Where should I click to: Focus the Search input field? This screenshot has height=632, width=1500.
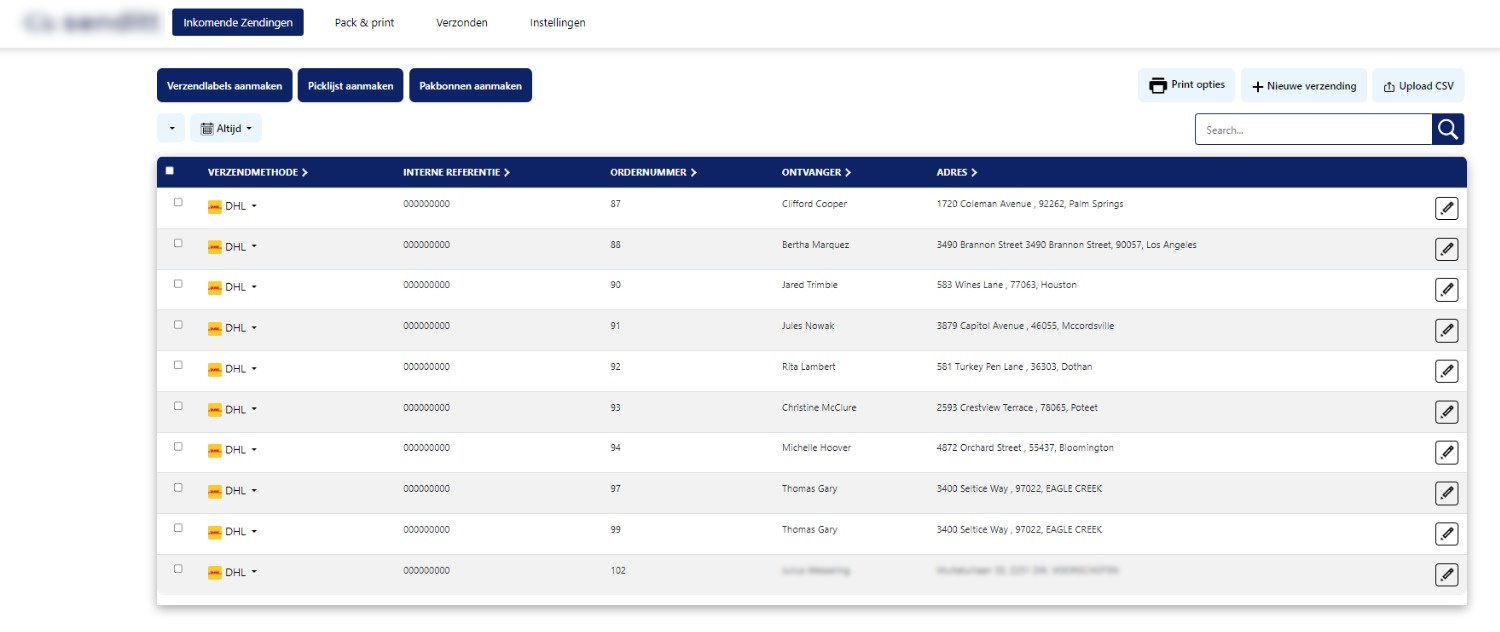(1313, 130)
